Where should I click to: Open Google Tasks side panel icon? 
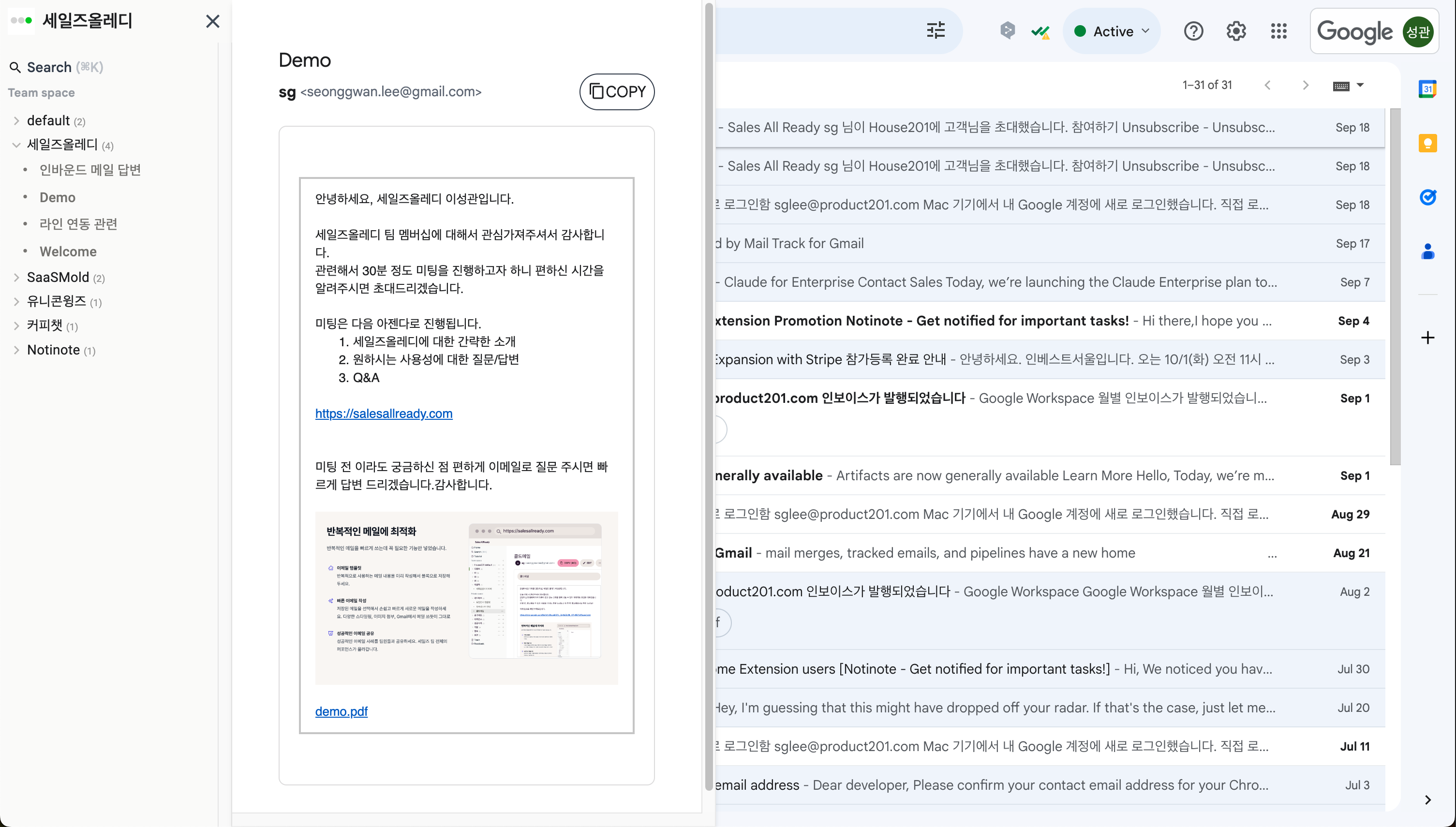pos(1427,197)
